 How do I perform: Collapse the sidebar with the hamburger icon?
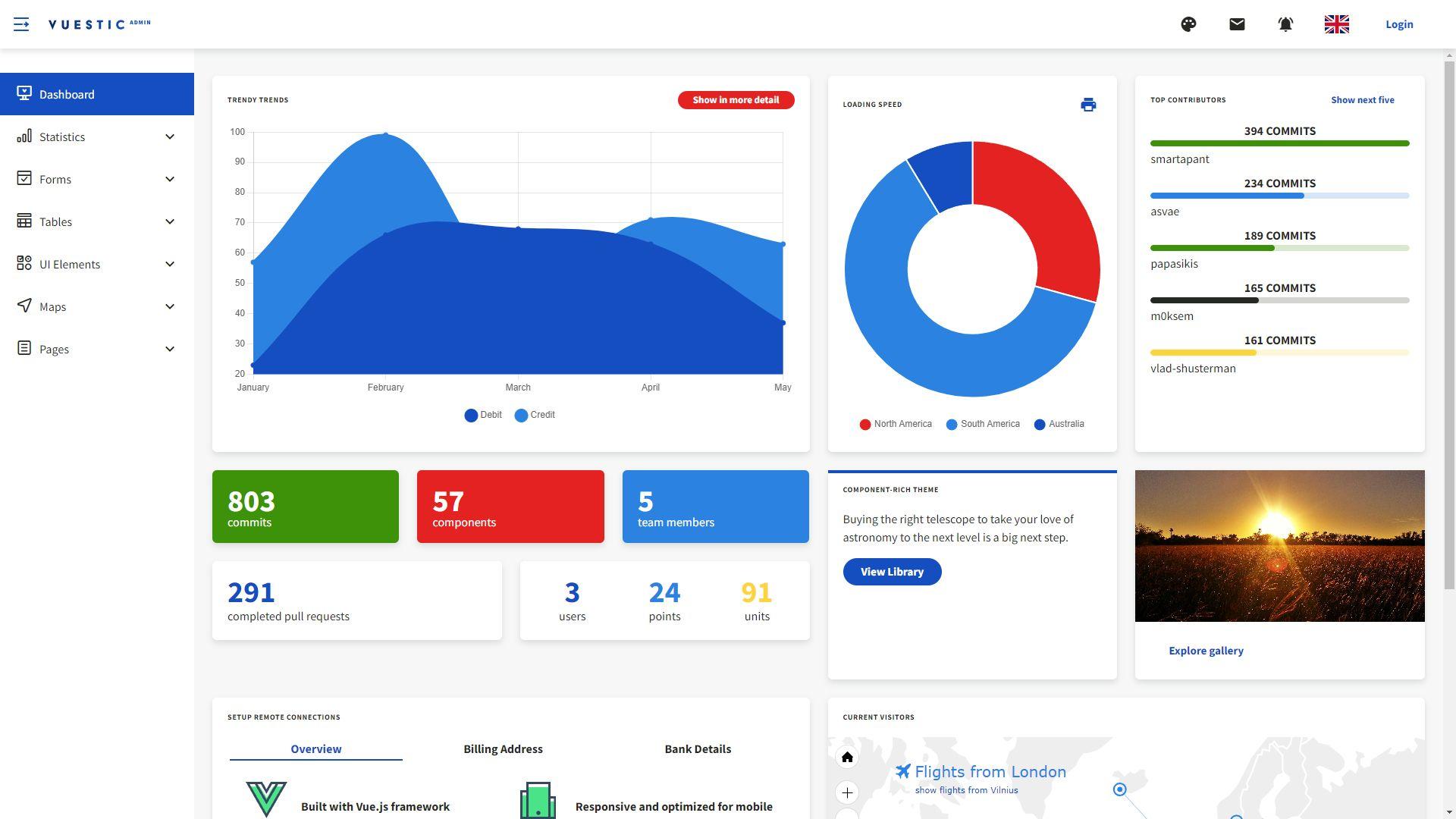(22, 24)
